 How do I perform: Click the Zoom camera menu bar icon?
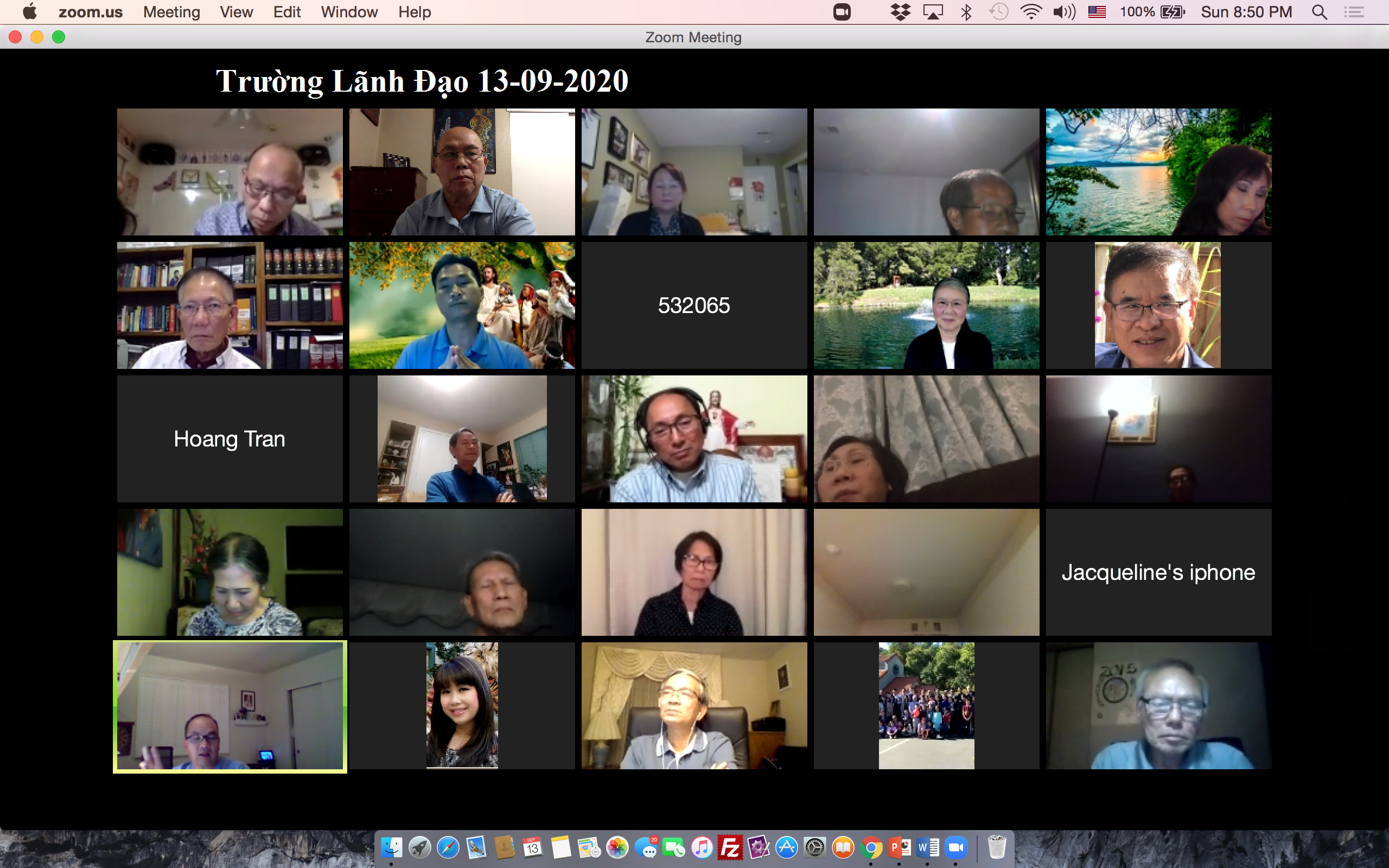tap(842, 12)
